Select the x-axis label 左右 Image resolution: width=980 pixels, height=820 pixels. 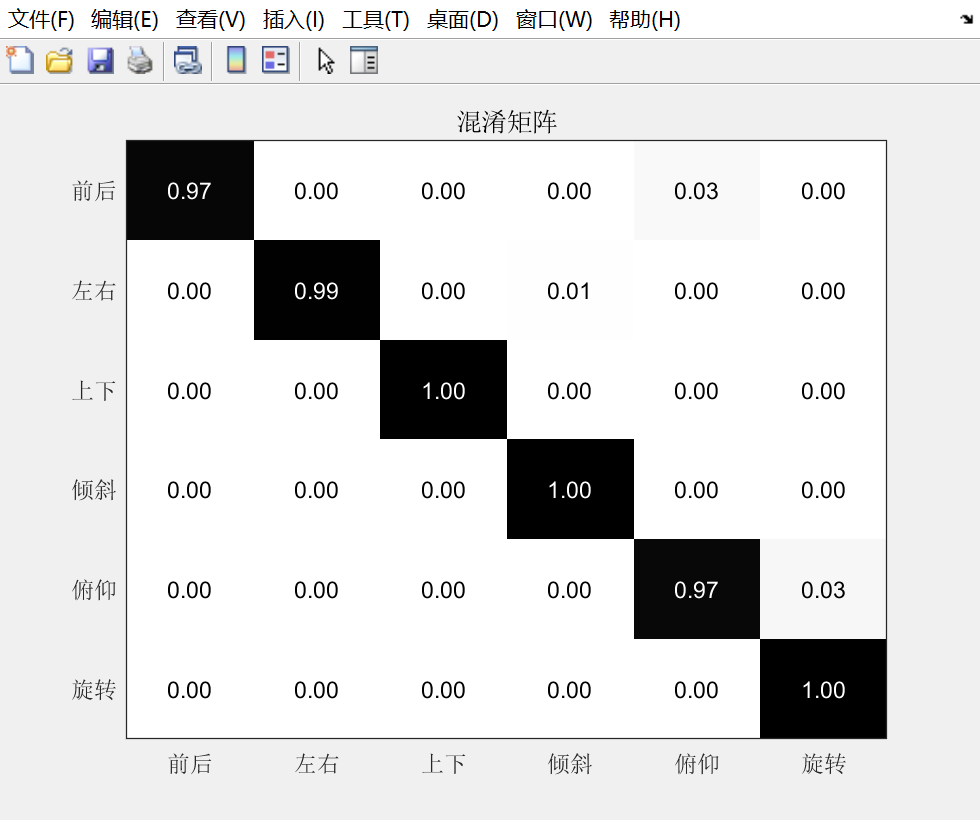317,764
